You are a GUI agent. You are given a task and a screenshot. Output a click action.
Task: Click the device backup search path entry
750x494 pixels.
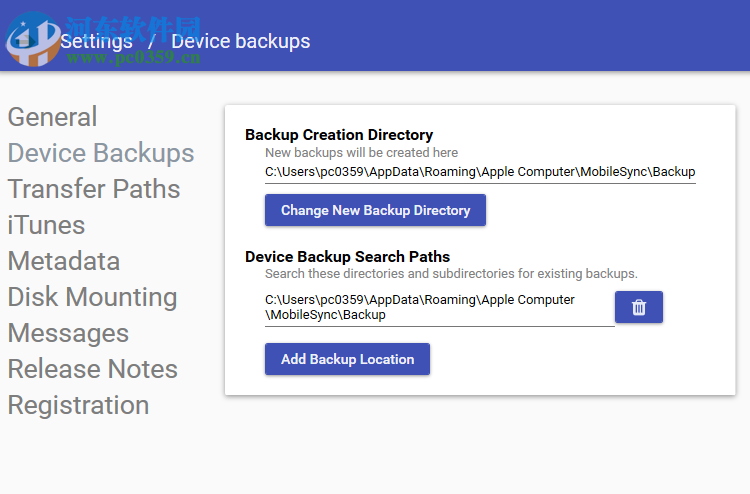pyautogui.click(x=420, y=307)
